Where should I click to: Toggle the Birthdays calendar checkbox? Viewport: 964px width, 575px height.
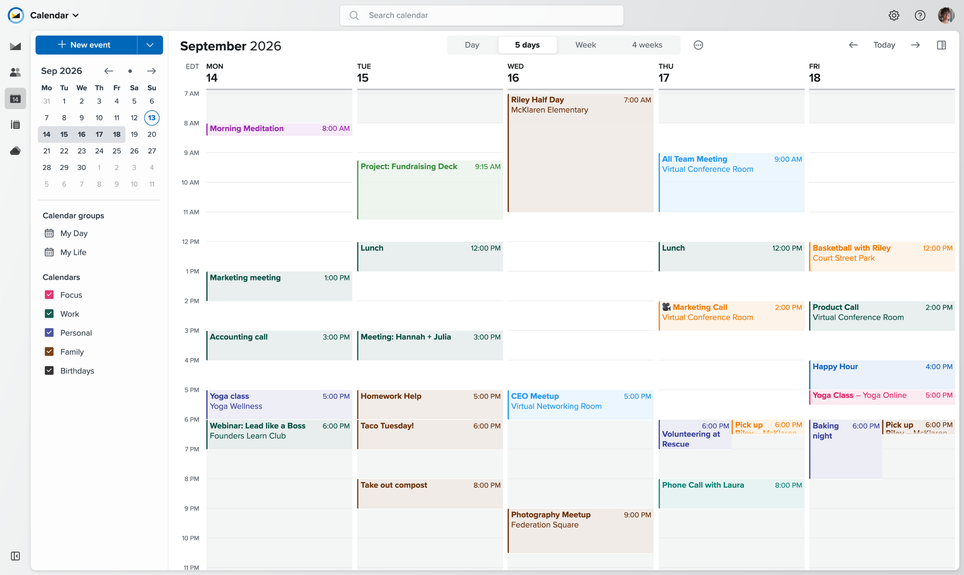coord(49,371)
